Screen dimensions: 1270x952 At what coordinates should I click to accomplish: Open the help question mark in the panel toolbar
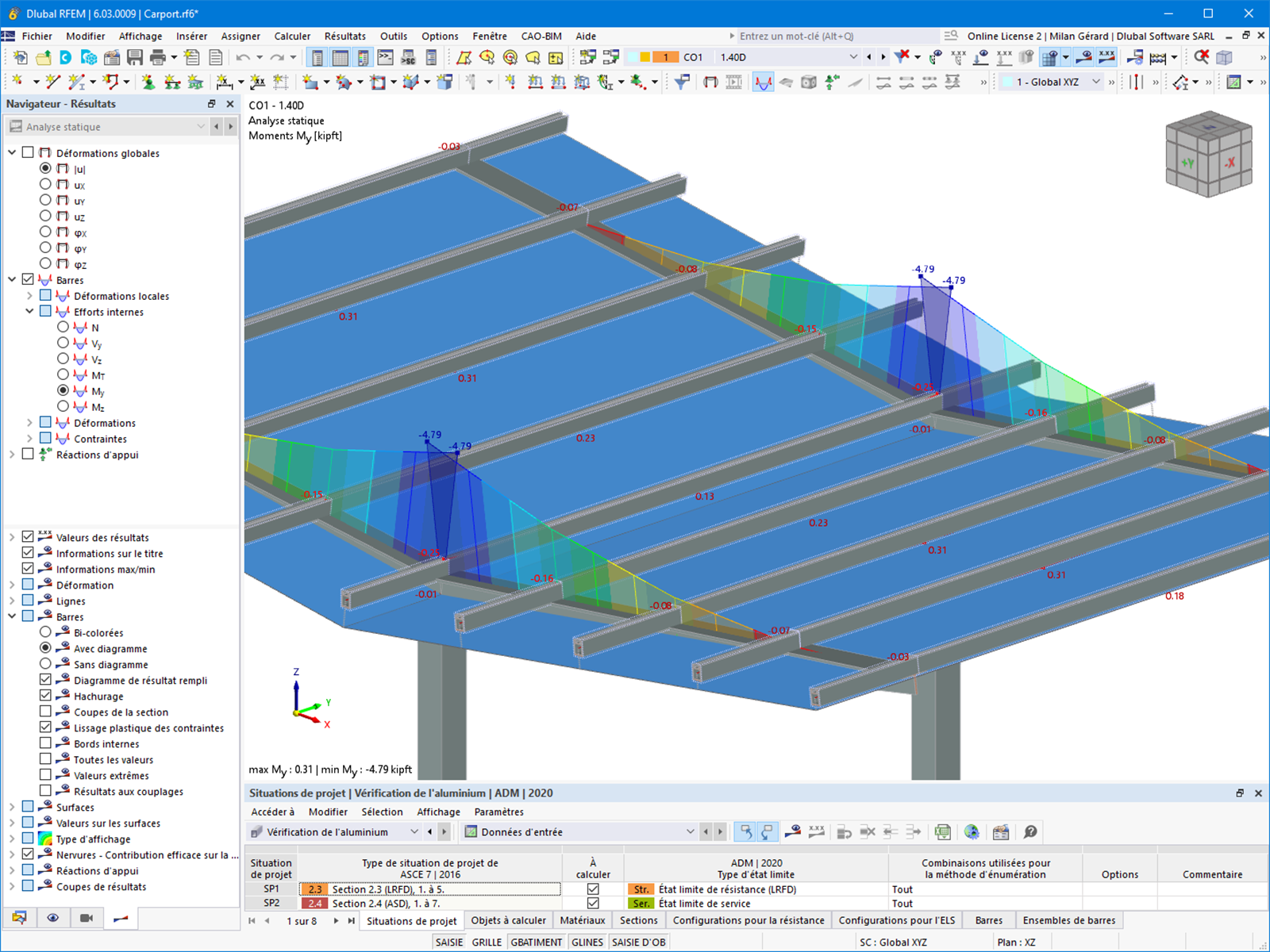click(x=1029, y=831)
